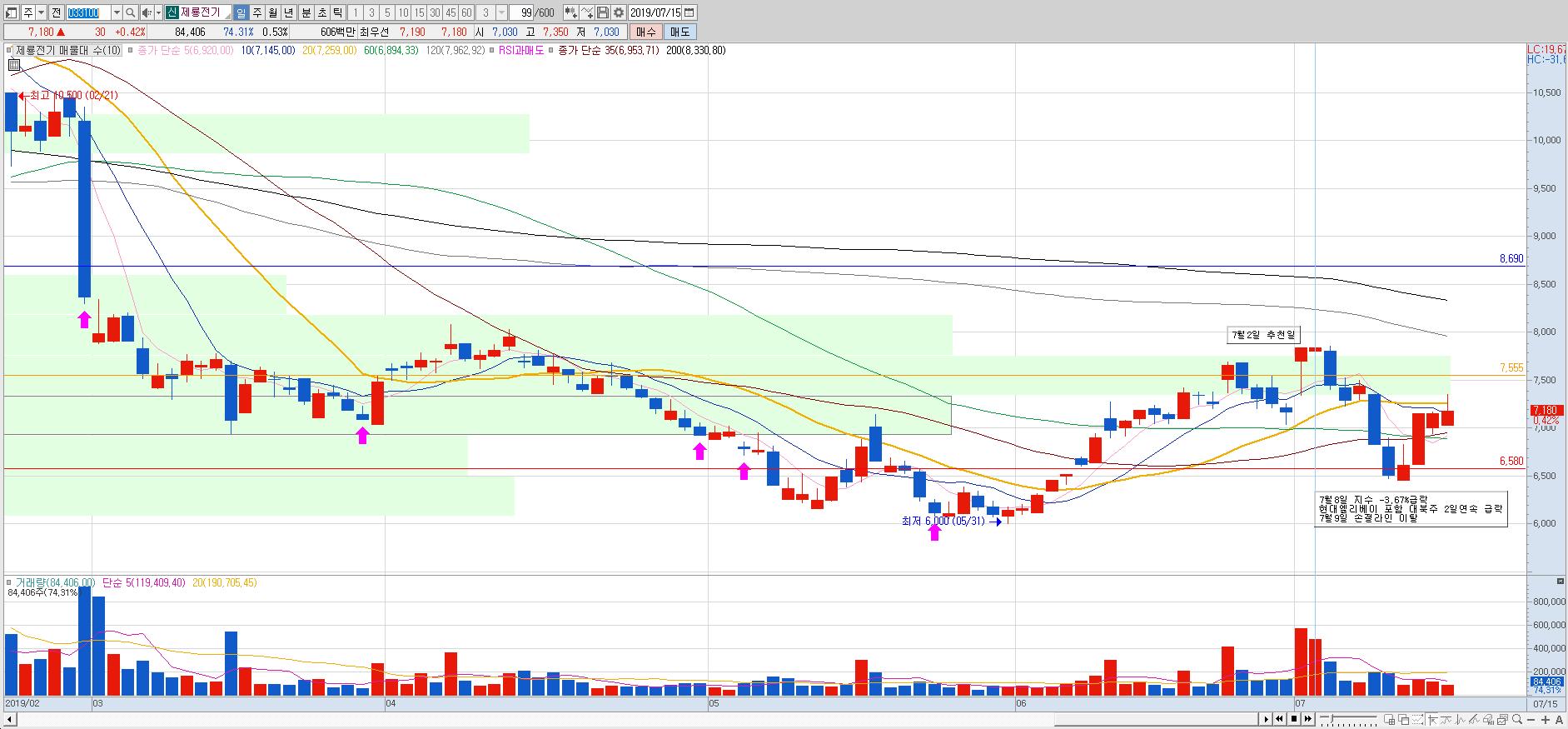
Task: Click the trend slope drawing icon
Action: click(1475, 720)
